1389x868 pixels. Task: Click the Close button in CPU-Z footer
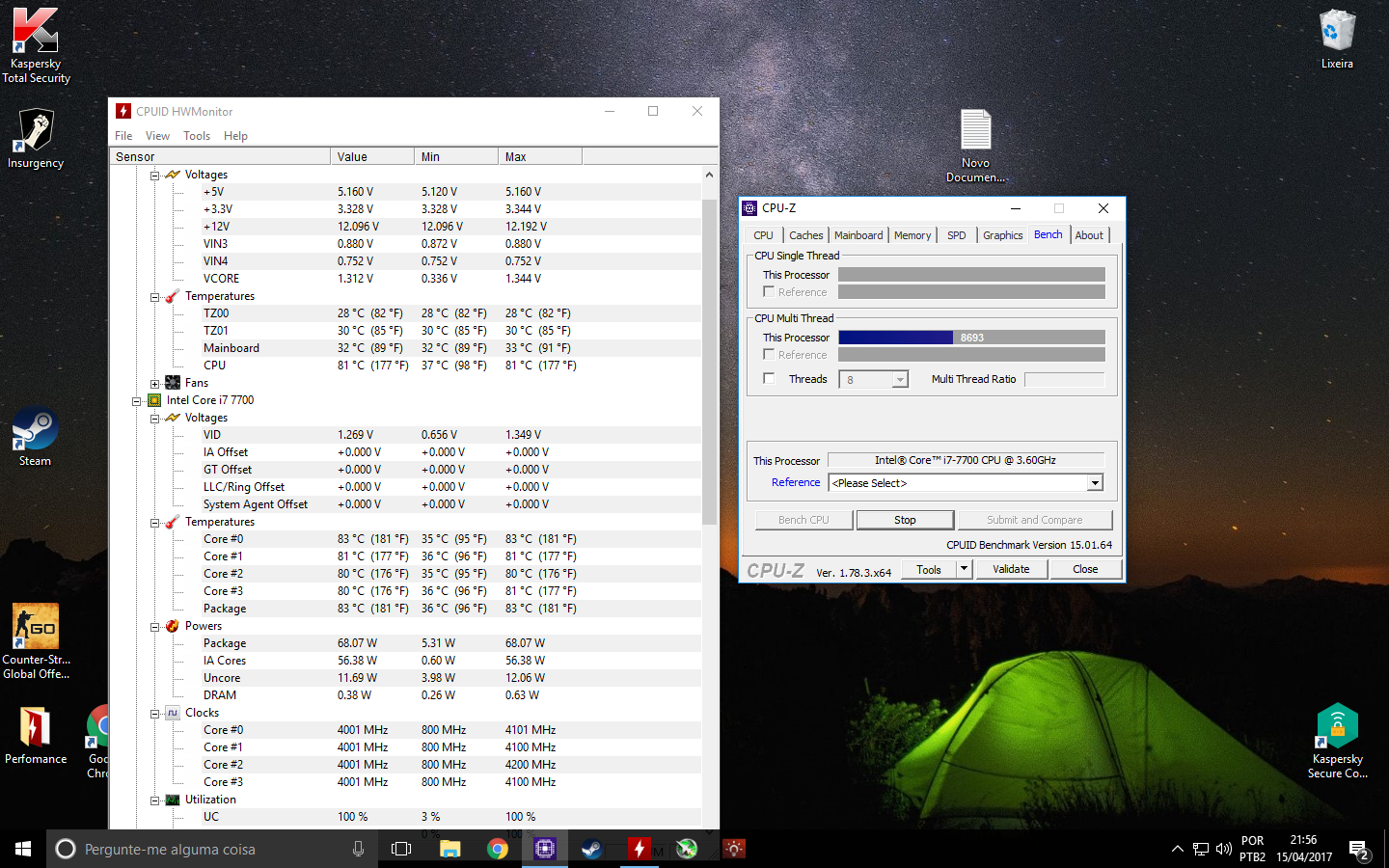[x=1085, y=569]
